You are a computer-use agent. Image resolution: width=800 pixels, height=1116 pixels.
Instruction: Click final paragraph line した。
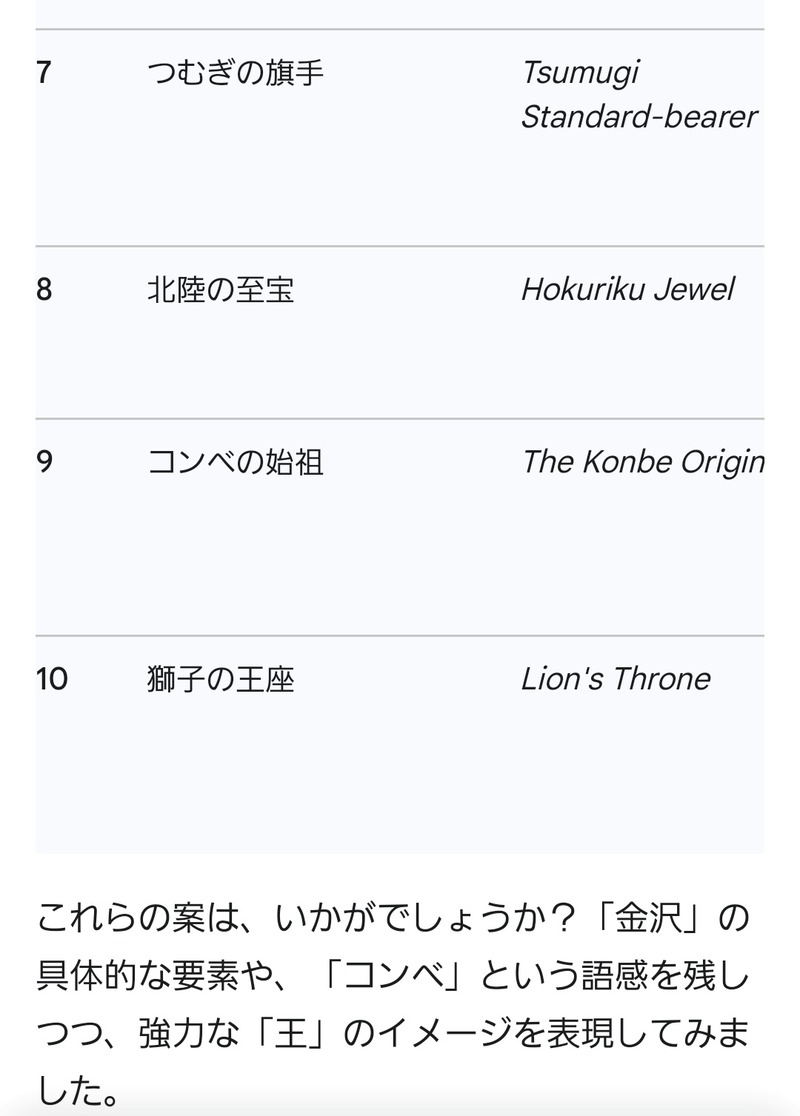click(x=78, y=1090)
